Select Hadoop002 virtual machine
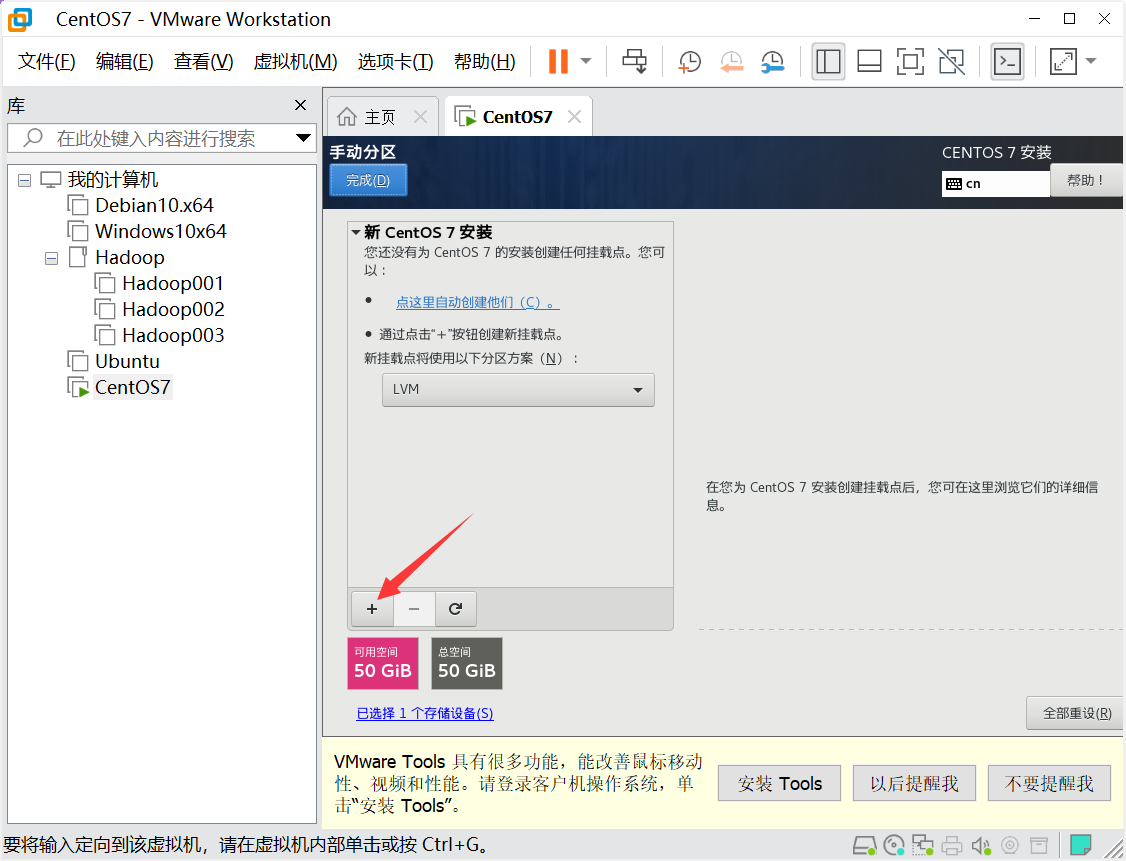Image resolution: width=1126 pixels, height=861 pixels. 172,310
